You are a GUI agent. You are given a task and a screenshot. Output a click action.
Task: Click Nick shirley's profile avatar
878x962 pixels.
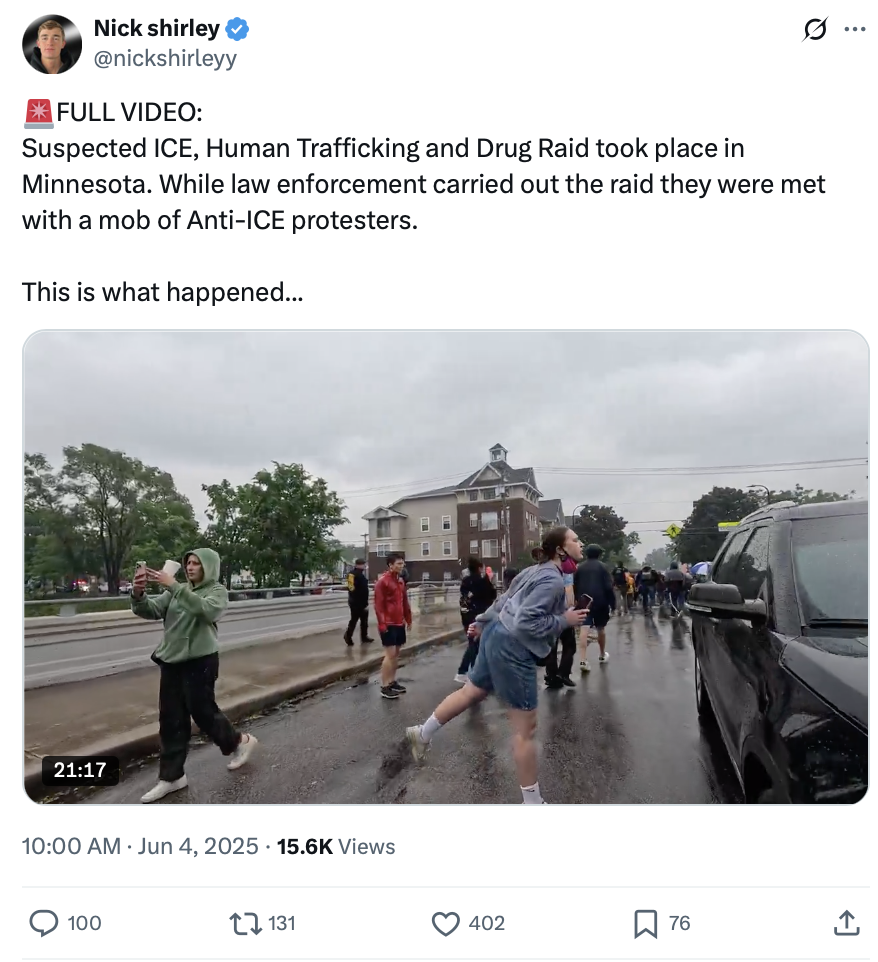click(x=51, y=44)
